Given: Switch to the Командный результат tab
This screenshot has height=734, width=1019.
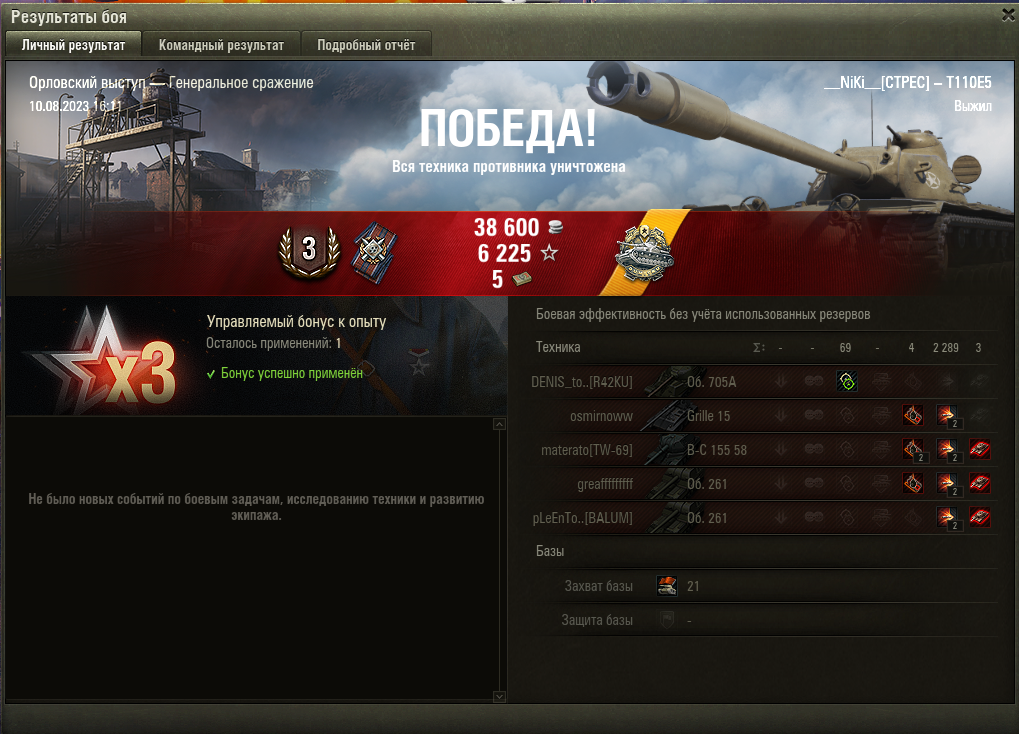Looking at the screenshot, I should click(221, 45).
